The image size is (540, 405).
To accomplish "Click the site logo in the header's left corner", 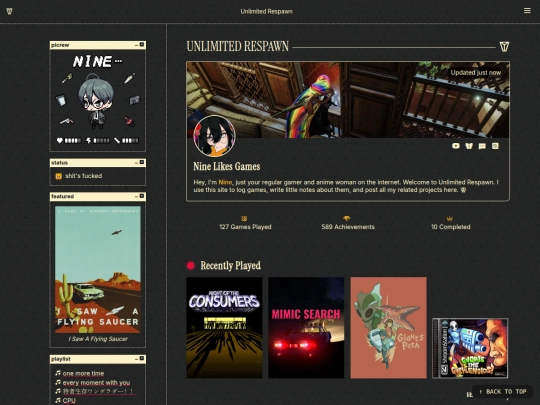I will (9, 11).
